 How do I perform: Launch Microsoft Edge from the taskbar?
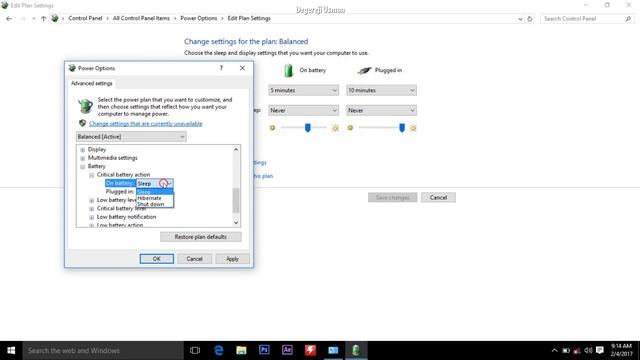click(219, 350)
